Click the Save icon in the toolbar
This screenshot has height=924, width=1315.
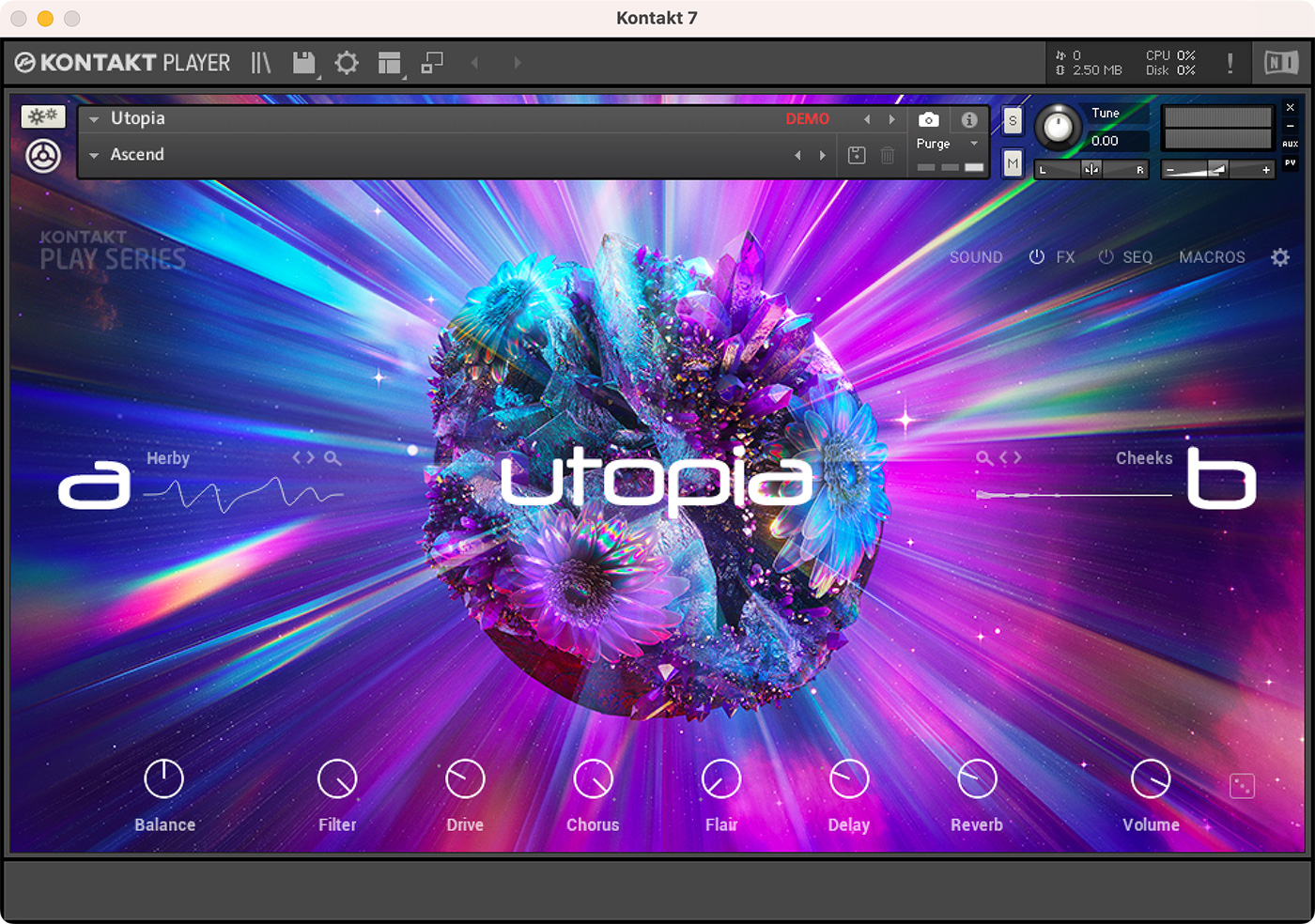point(303,62)
